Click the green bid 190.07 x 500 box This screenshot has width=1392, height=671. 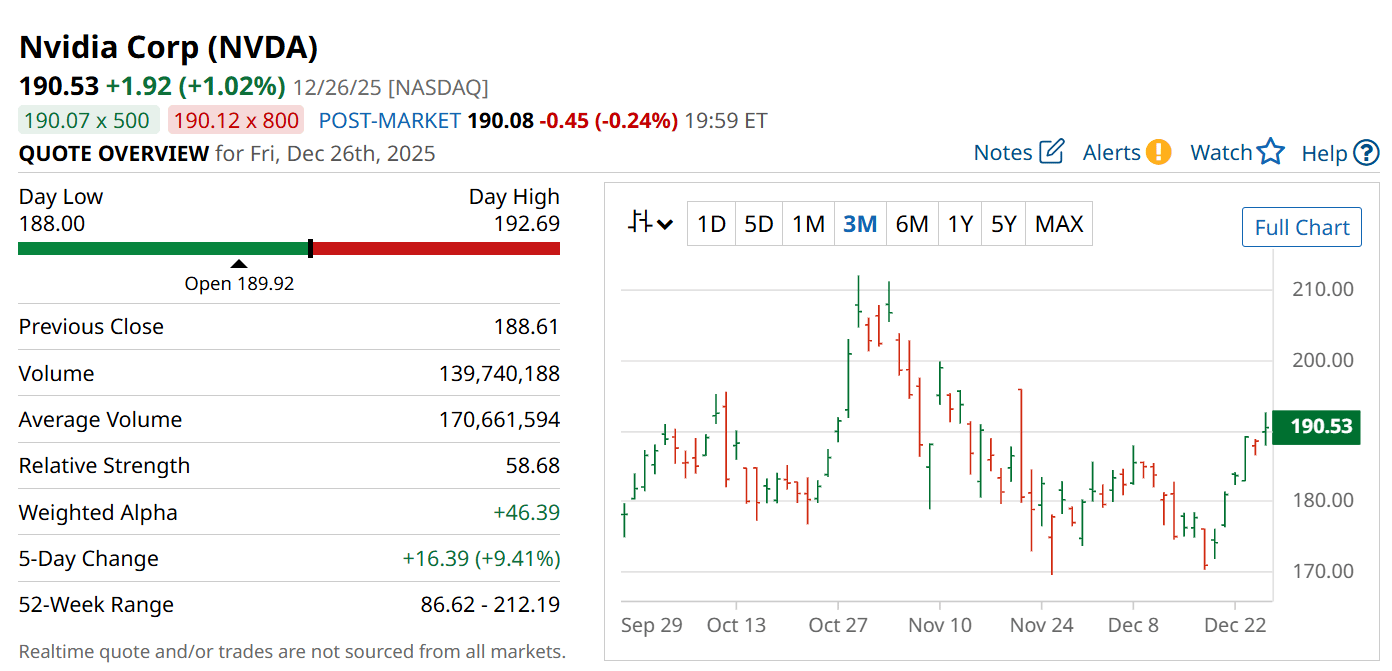pyautogui.click(x=89, y=121)
